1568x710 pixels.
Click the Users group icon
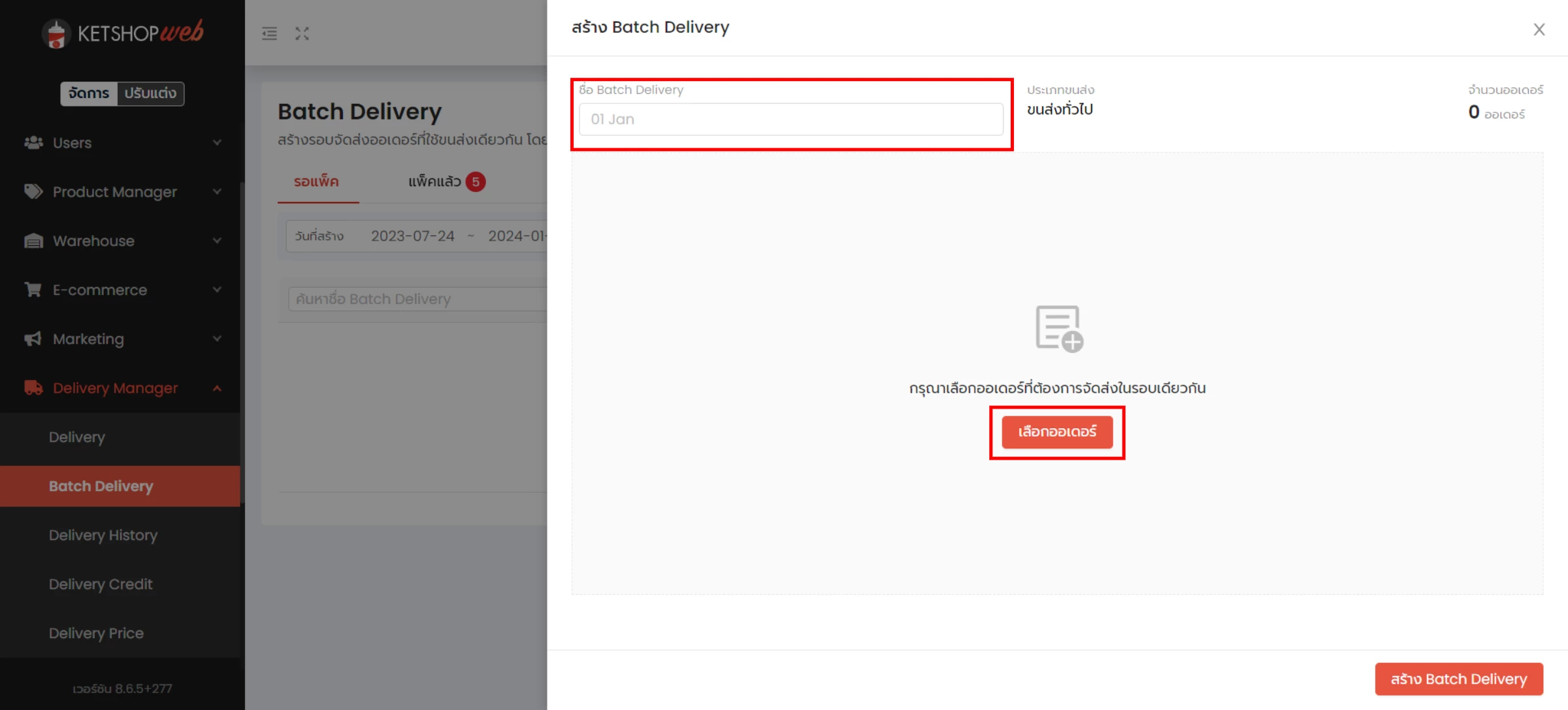coord(33,142)
